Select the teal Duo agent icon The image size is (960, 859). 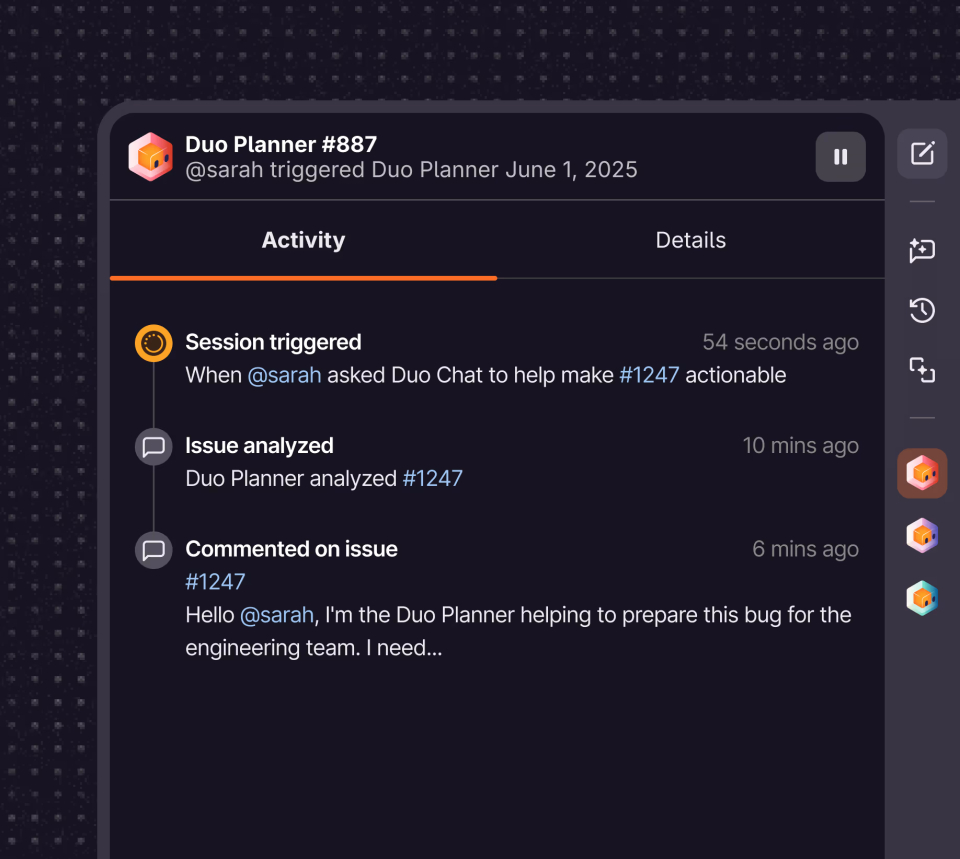(x=922, y=598)
